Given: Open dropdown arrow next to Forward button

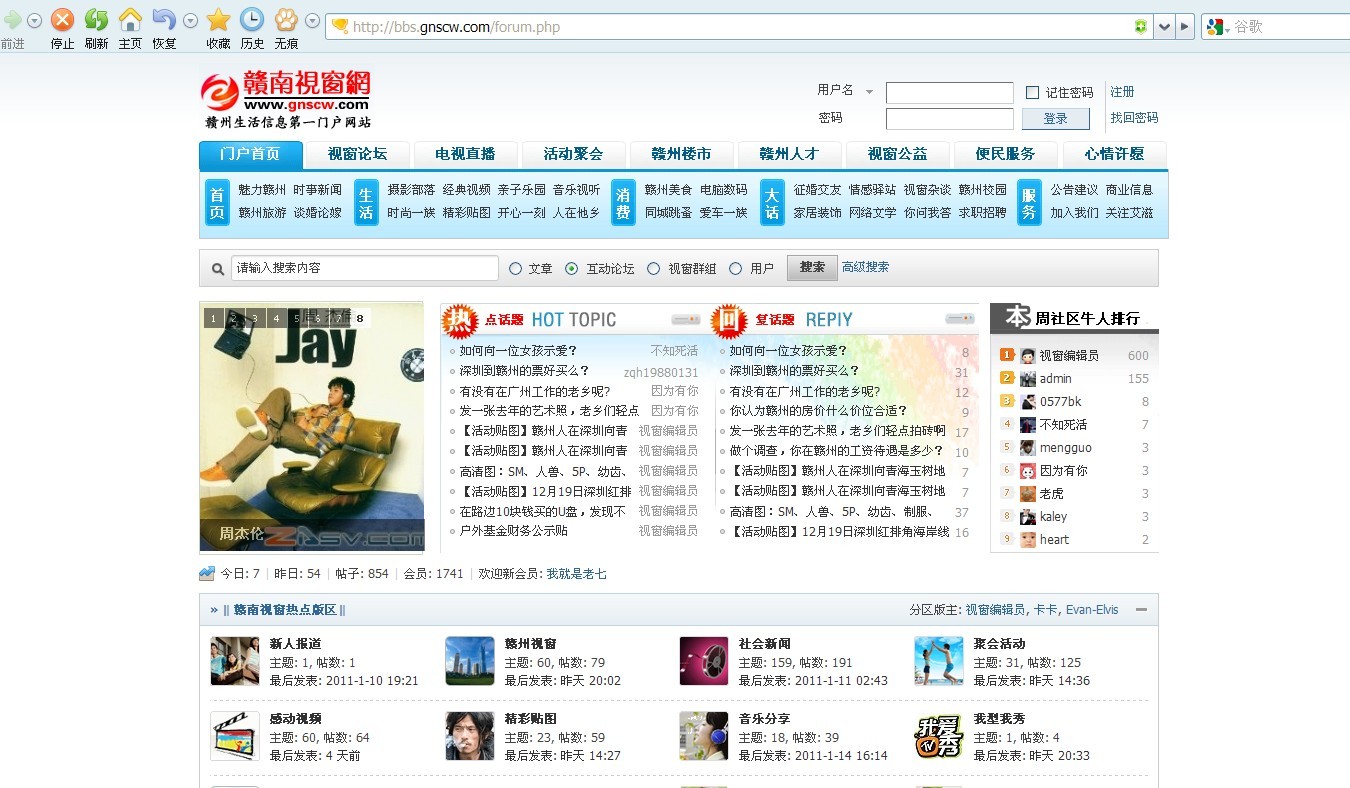Looking at the screenshot, I should tap(35, 21).
